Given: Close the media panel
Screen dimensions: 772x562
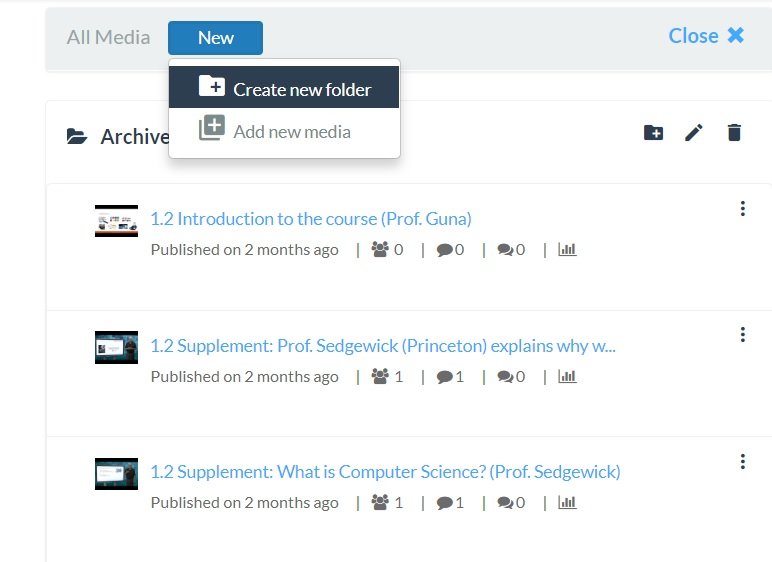Looking at the screenshot, I should point(707,35).
